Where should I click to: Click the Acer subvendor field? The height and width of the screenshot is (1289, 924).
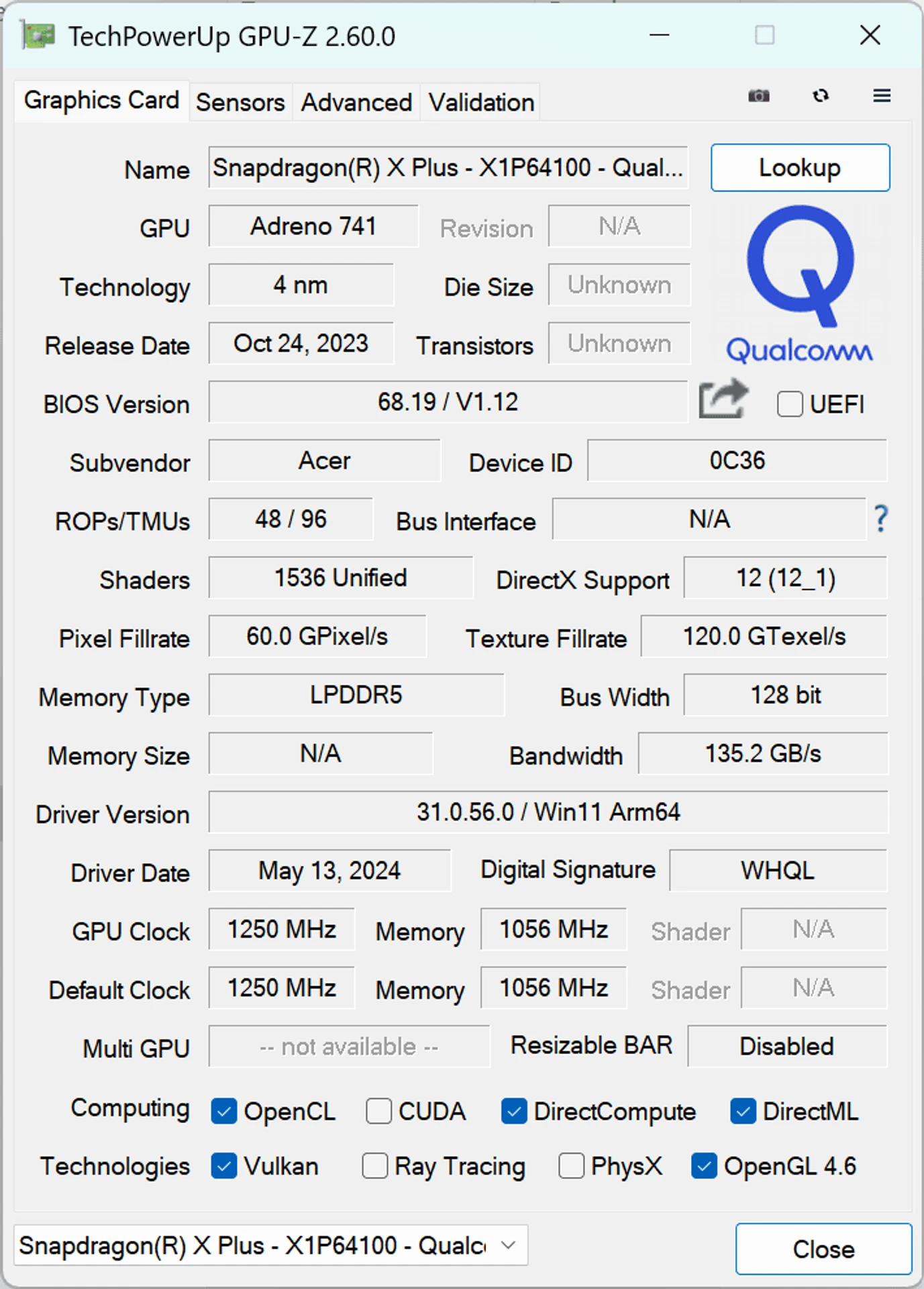tap(324, 461)
